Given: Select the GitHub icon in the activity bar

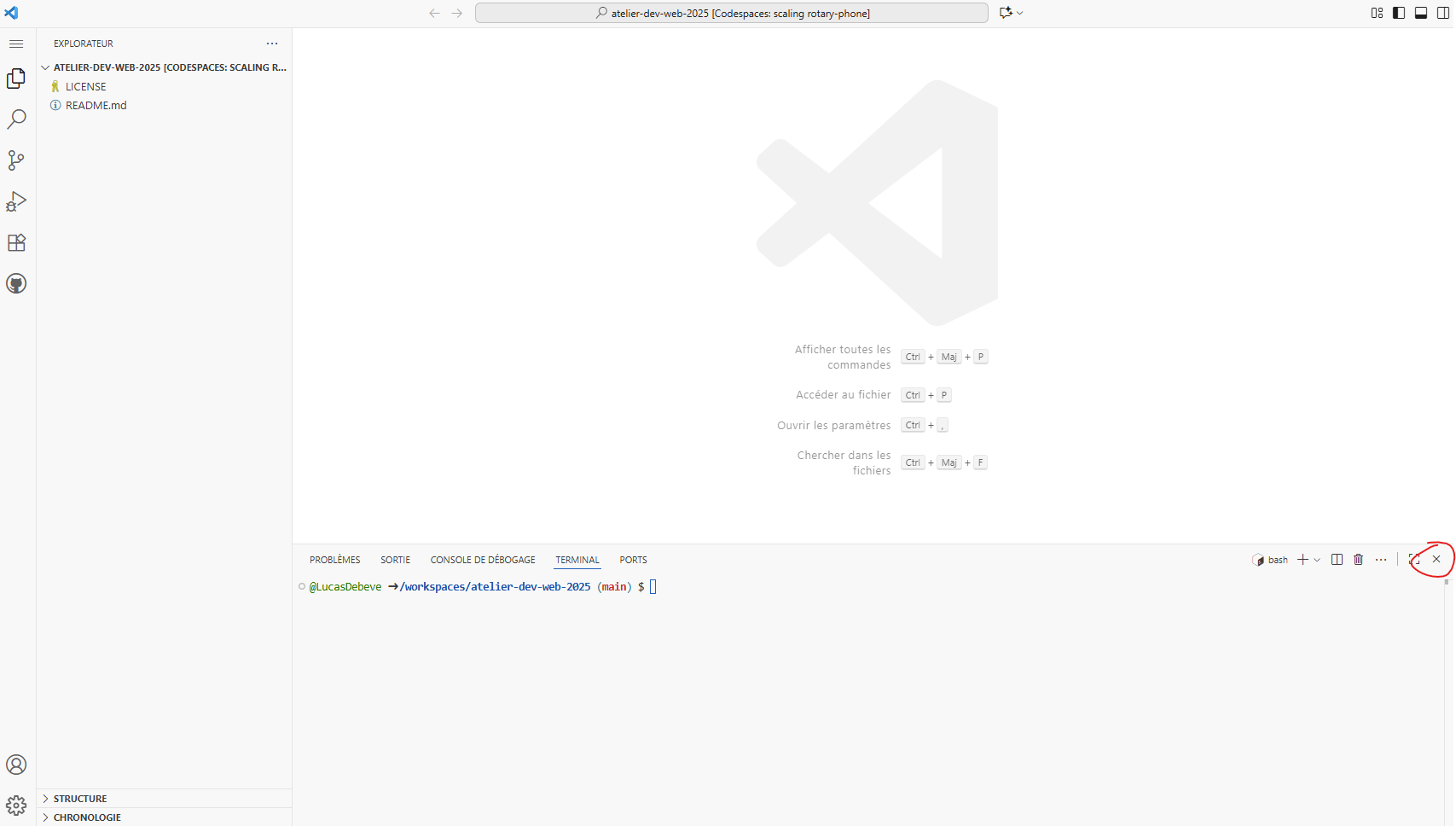Looking at the screenshot, I should point(15,283).
